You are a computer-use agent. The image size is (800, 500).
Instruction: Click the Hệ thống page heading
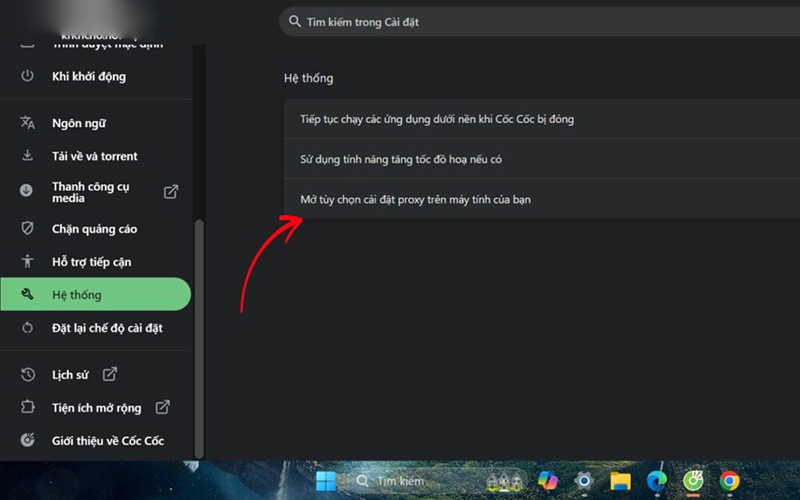(x=309, y=78)
